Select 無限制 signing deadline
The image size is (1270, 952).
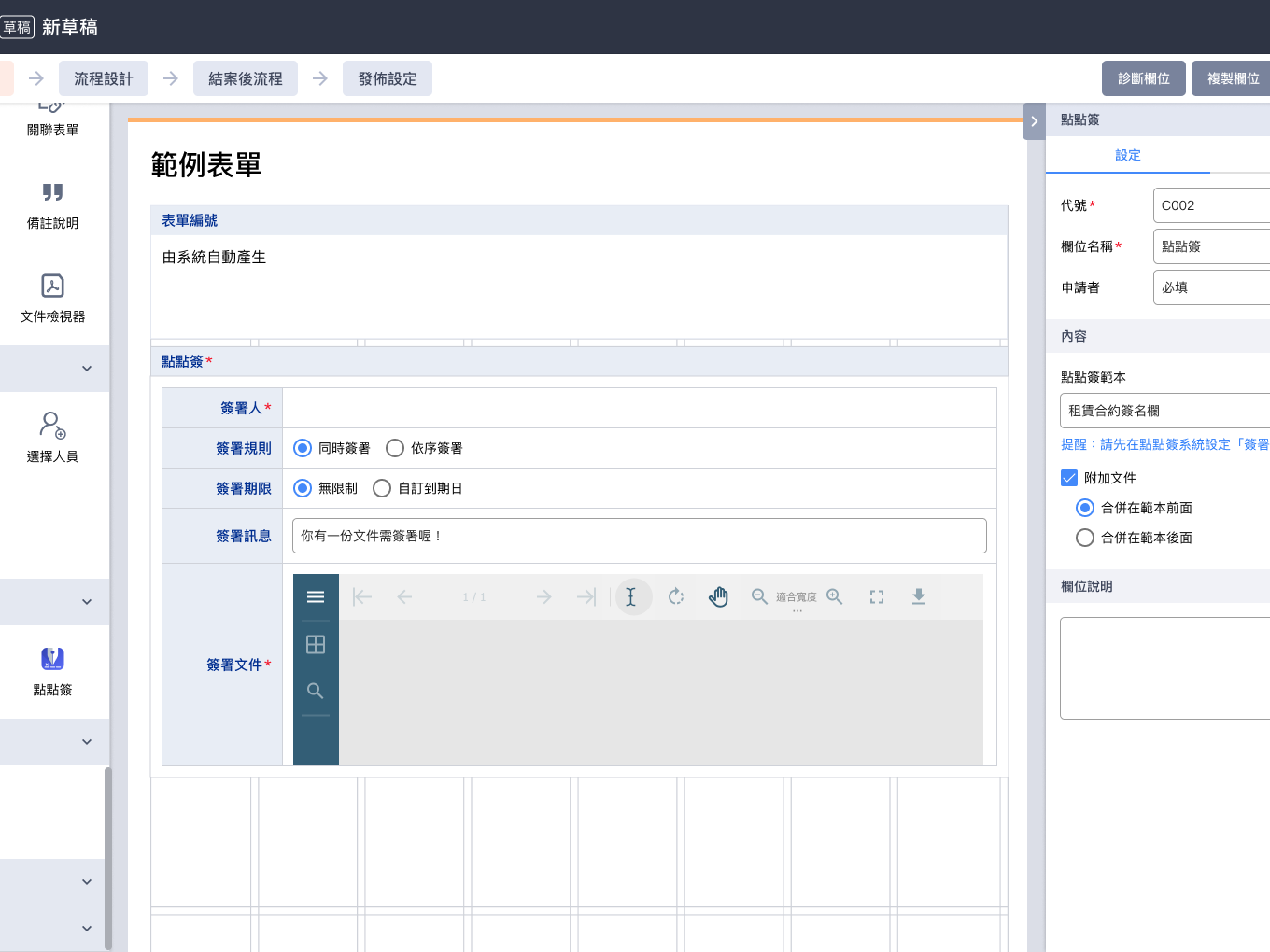point(303,488)
